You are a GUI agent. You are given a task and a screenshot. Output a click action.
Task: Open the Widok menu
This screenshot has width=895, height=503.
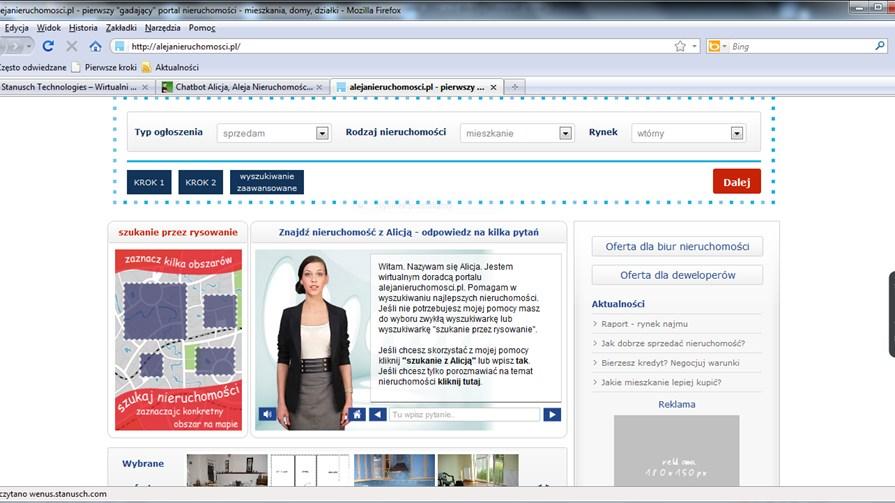[49, 27]
